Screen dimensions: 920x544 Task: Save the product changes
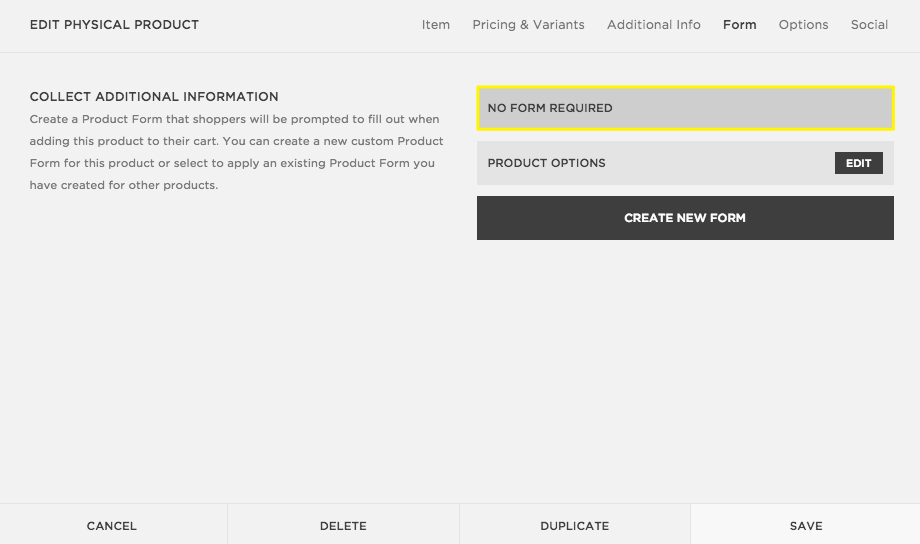click(805, 525)
